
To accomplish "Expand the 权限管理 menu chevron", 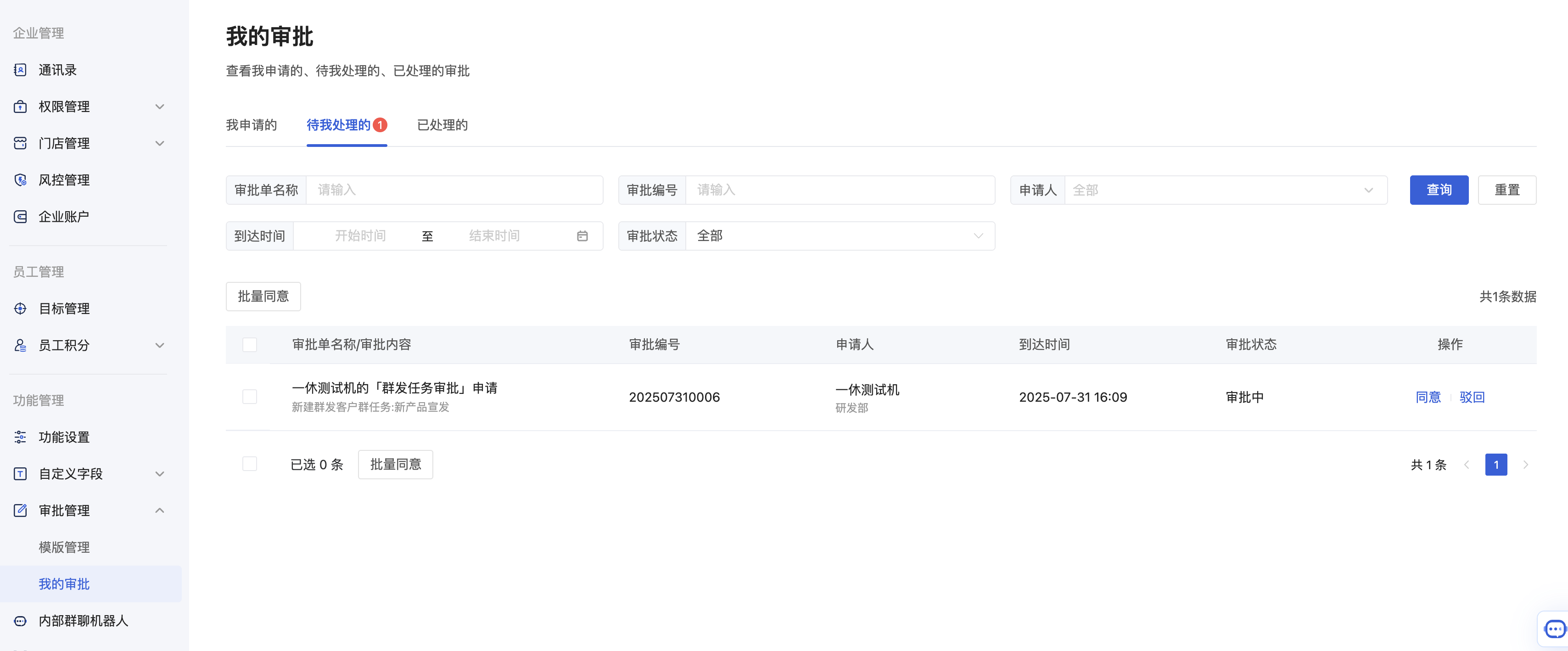I will click(x=159, y=107).
